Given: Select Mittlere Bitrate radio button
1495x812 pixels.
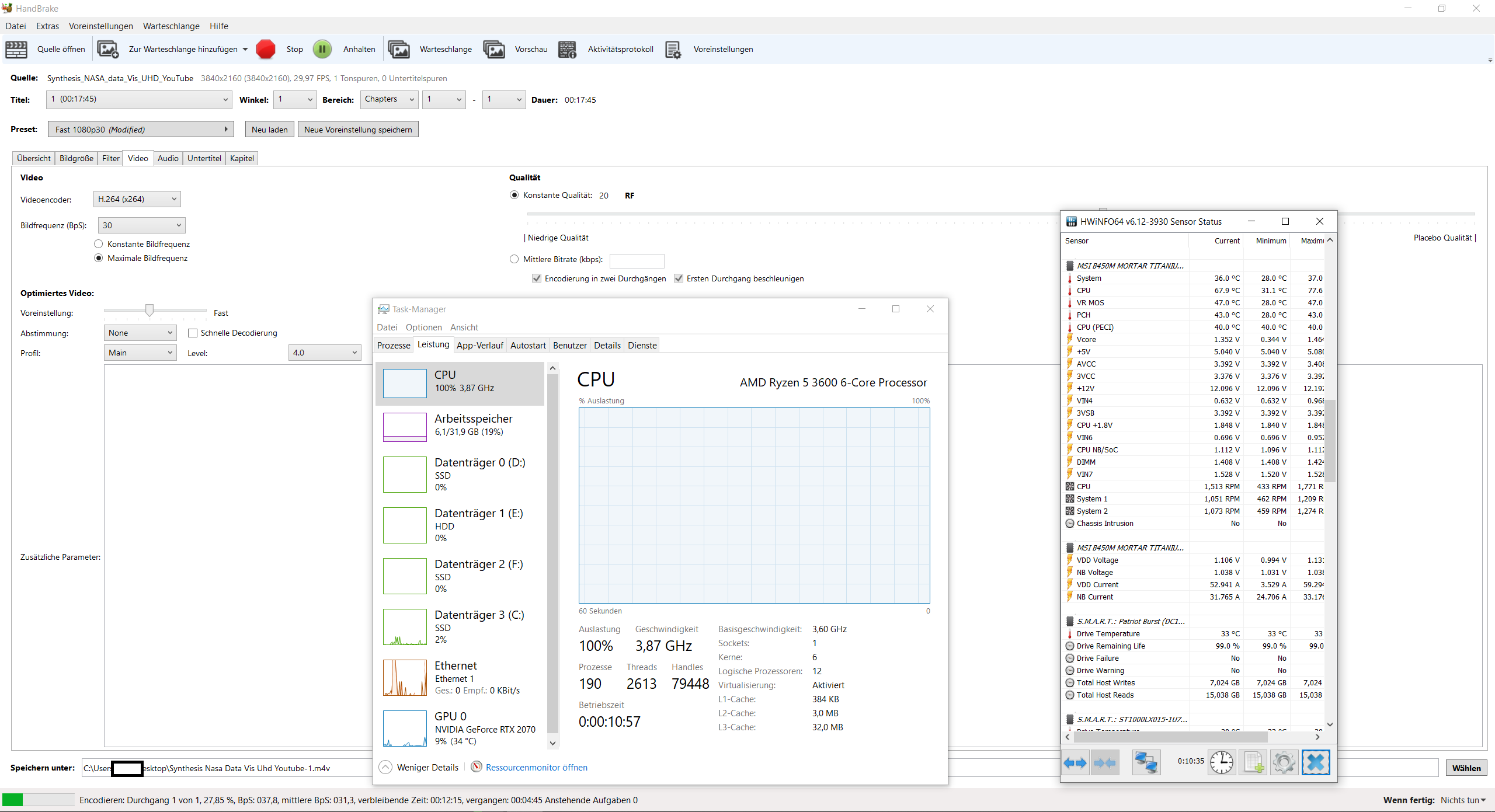Looking at the screenshot, I should coord(514,259).
